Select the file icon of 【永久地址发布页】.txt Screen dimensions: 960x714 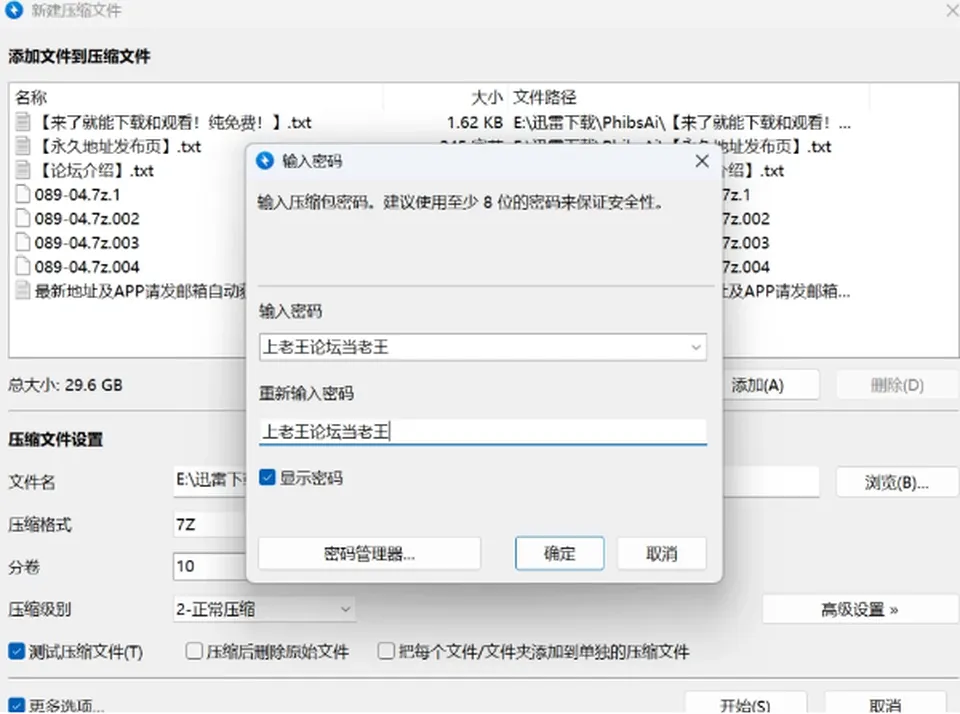(x=23, y=146)
